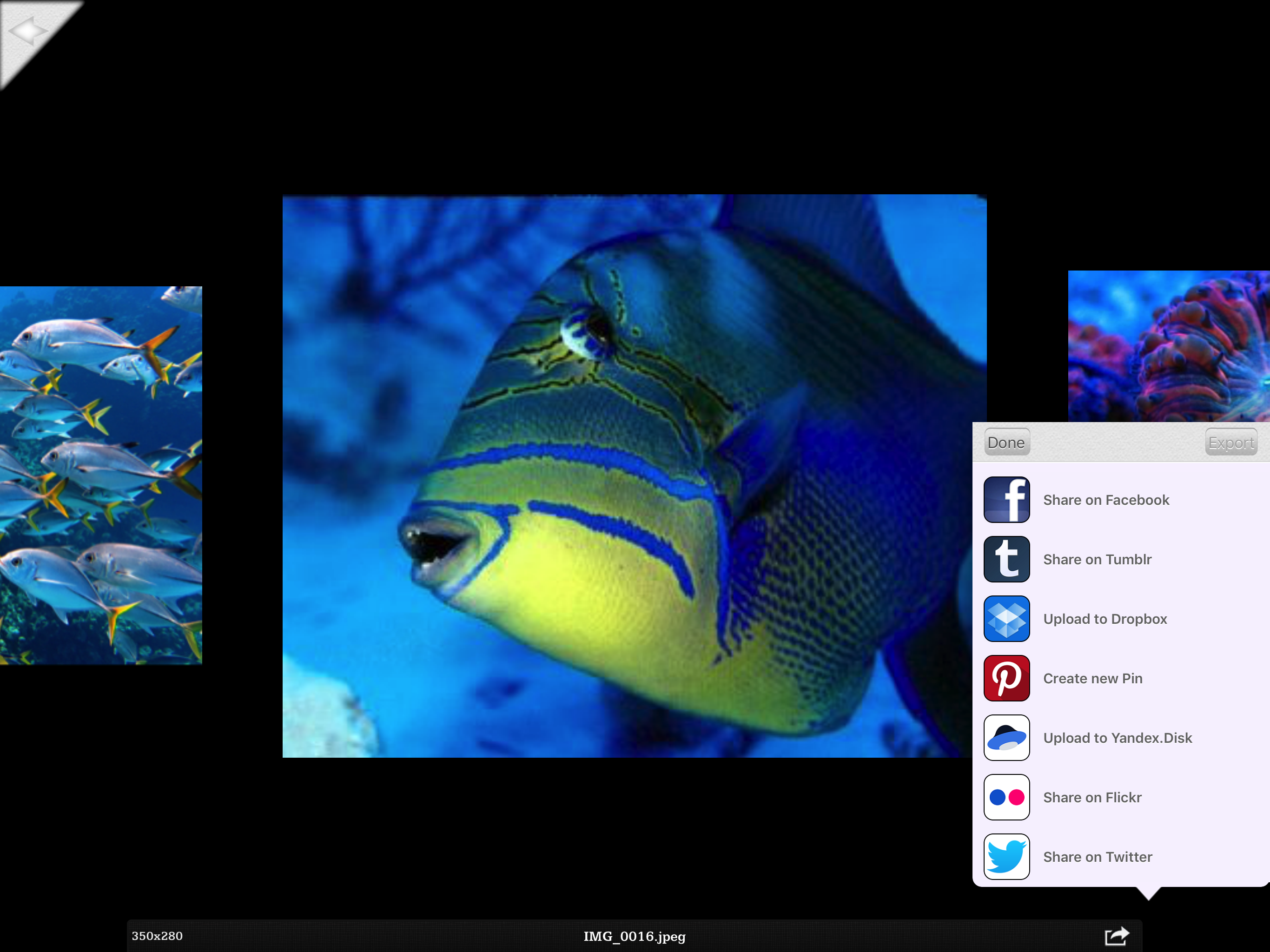Click the IMG_0016.jpeg filename label
This screenshot has height=952, width=1270.
pos(635,936)
